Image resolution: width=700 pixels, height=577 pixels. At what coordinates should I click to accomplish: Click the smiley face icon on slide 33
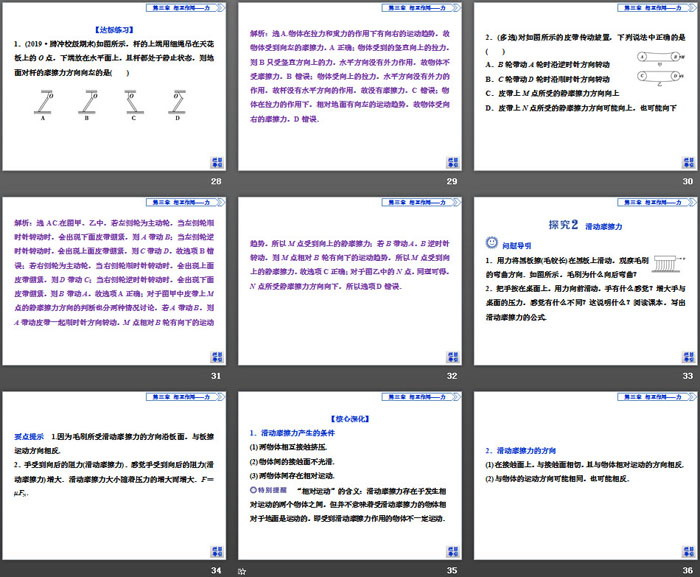tap(490, 242)
